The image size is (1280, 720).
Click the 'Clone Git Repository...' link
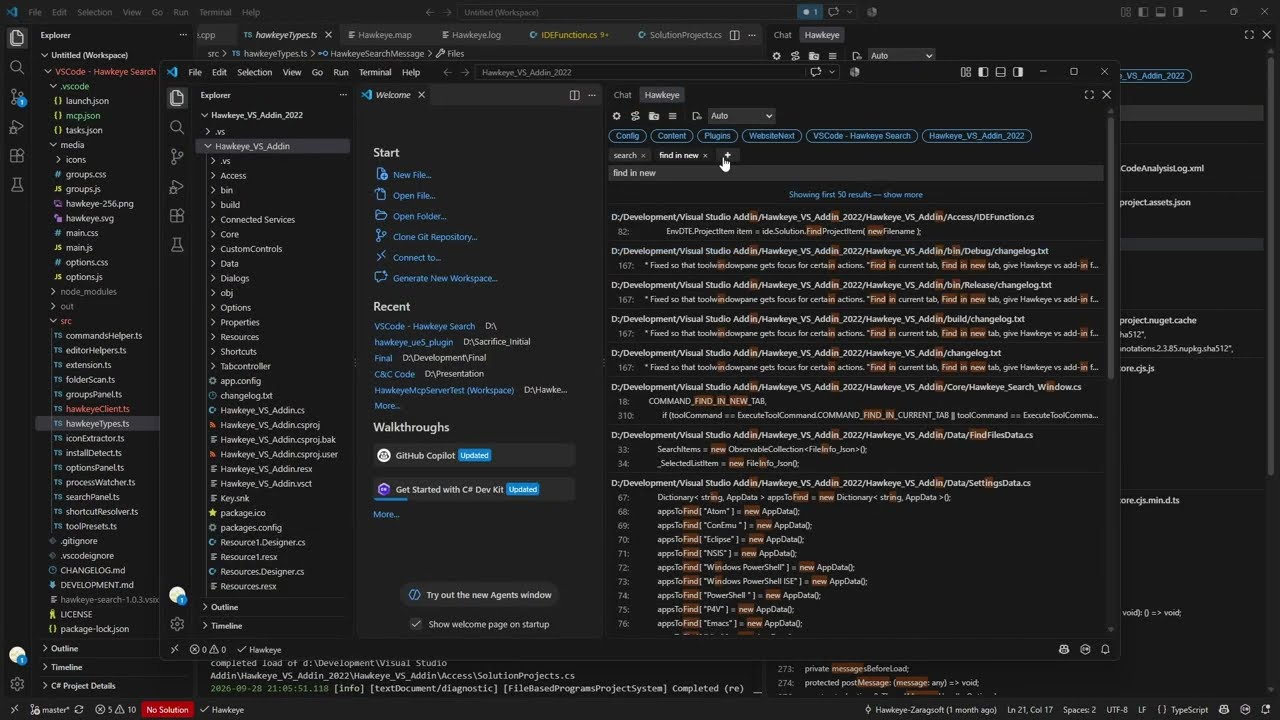(x=435, y=237)
